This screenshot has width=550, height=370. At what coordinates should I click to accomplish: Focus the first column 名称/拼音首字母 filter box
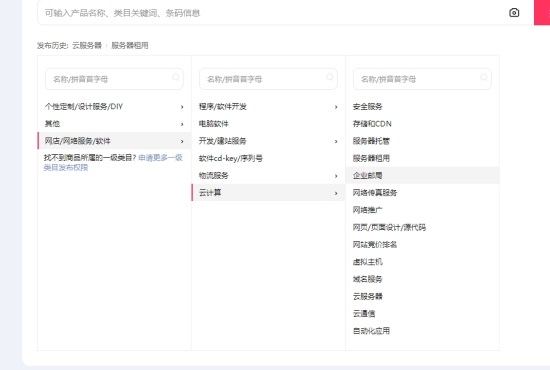114,79
